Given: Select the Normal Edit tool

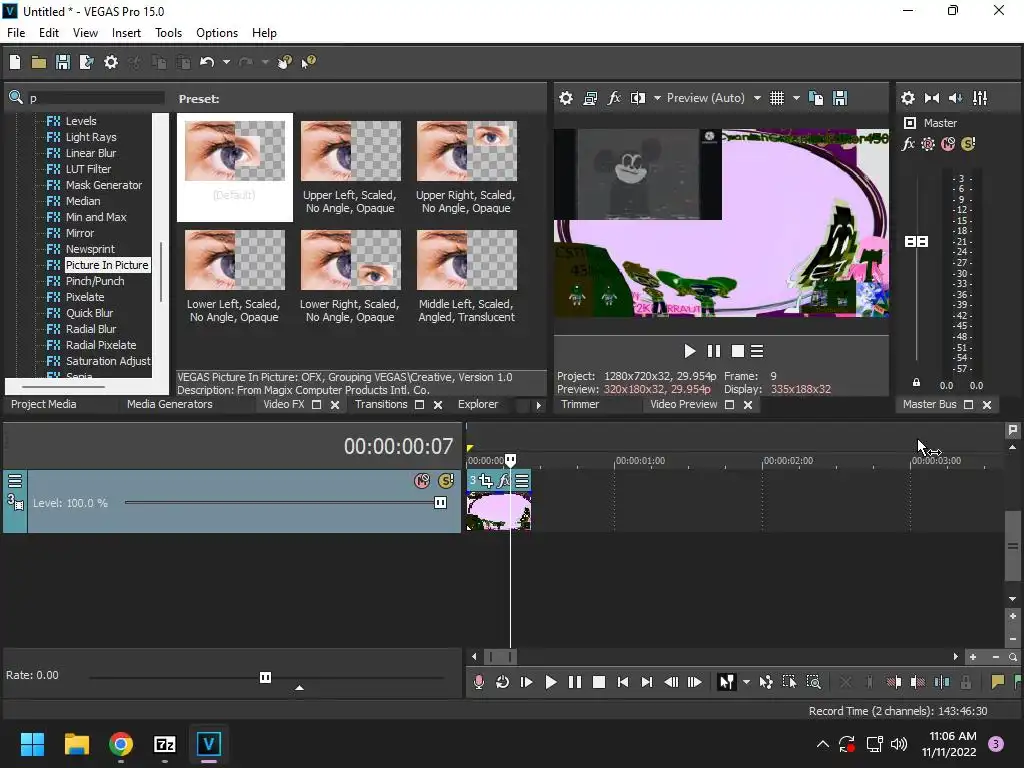Looking at the screenshot, I should pyautogui.click(x=726, y=682).
